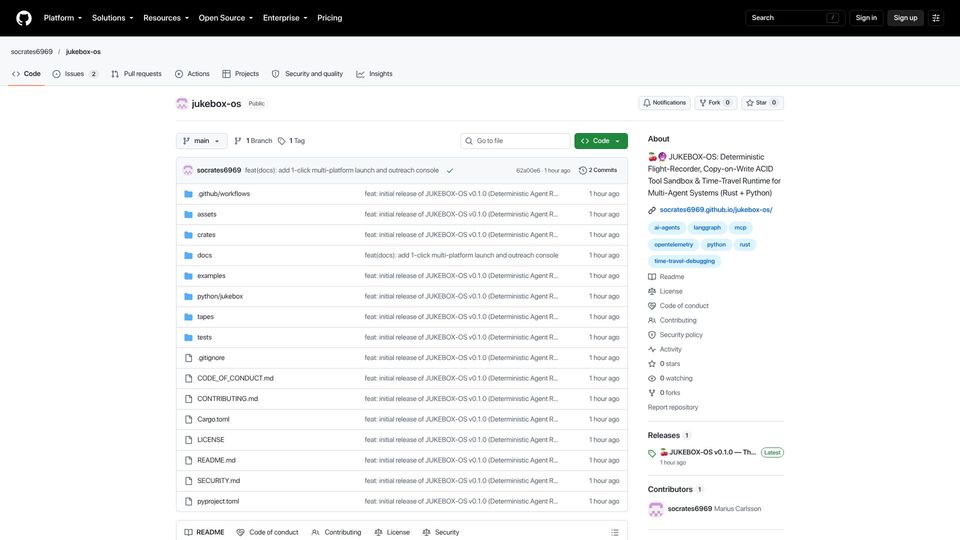This screenshot has height=540, width=960.
Task: Open the 2 Commits history link
Action: tap(598, 170)
